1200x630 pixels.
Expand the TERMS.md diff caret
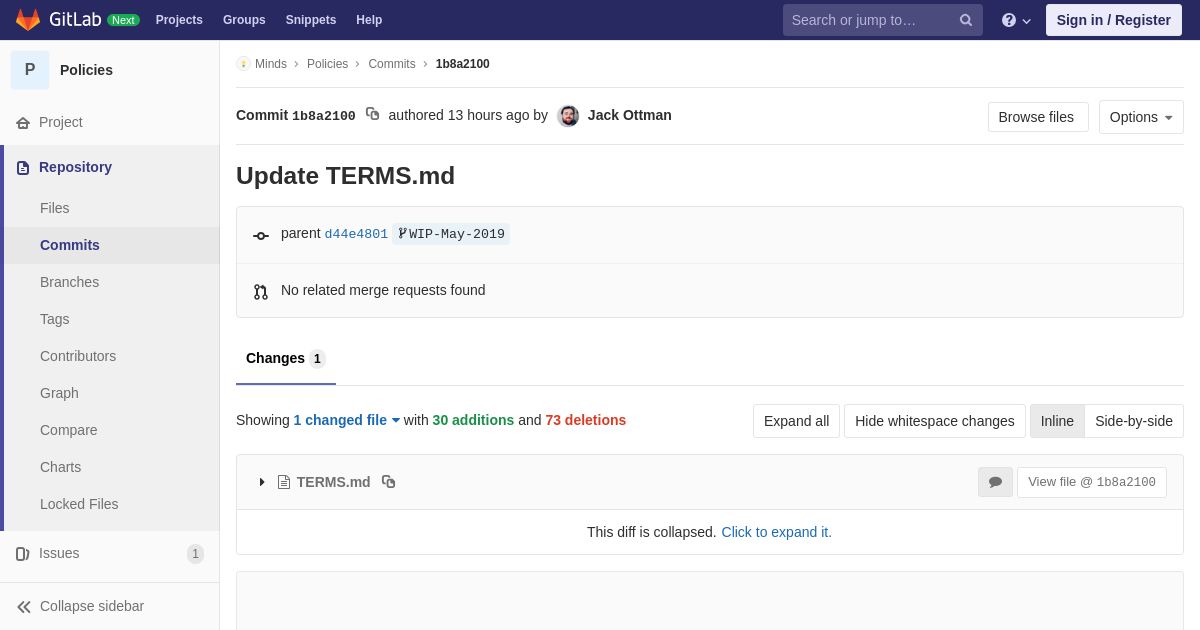click(262, 482)
